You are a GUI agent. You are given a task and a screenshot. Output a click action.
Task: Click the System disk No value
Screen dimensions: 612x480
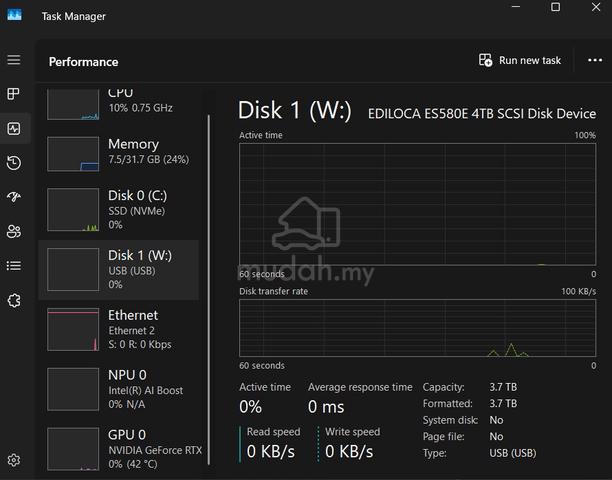coord(496,420)
